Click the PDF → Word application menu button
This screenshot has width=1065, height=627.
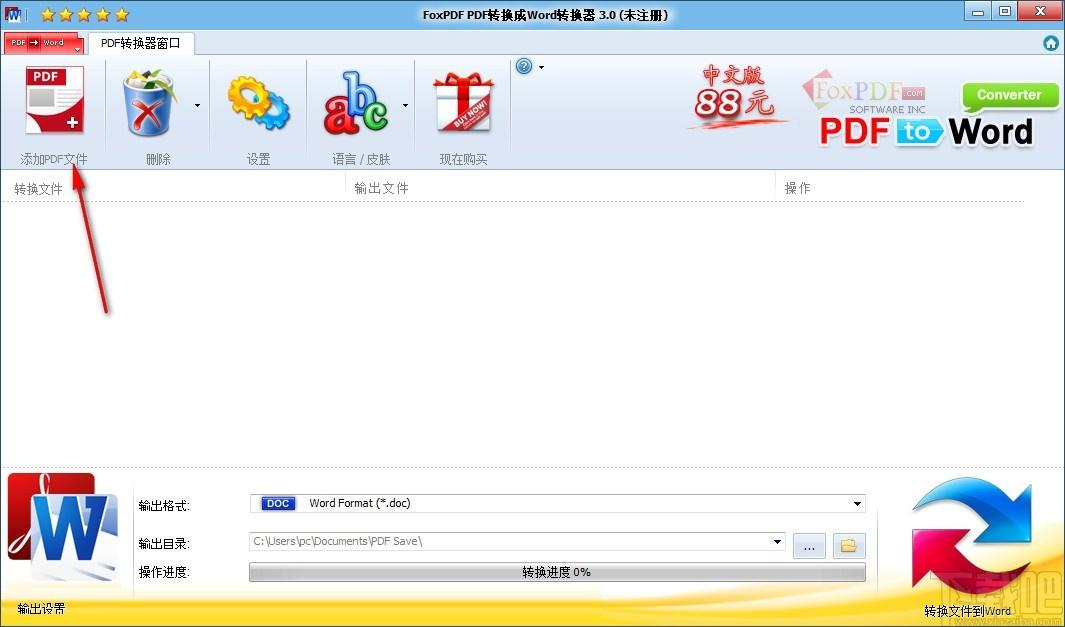pyautogui.click(x=43, y=42)
